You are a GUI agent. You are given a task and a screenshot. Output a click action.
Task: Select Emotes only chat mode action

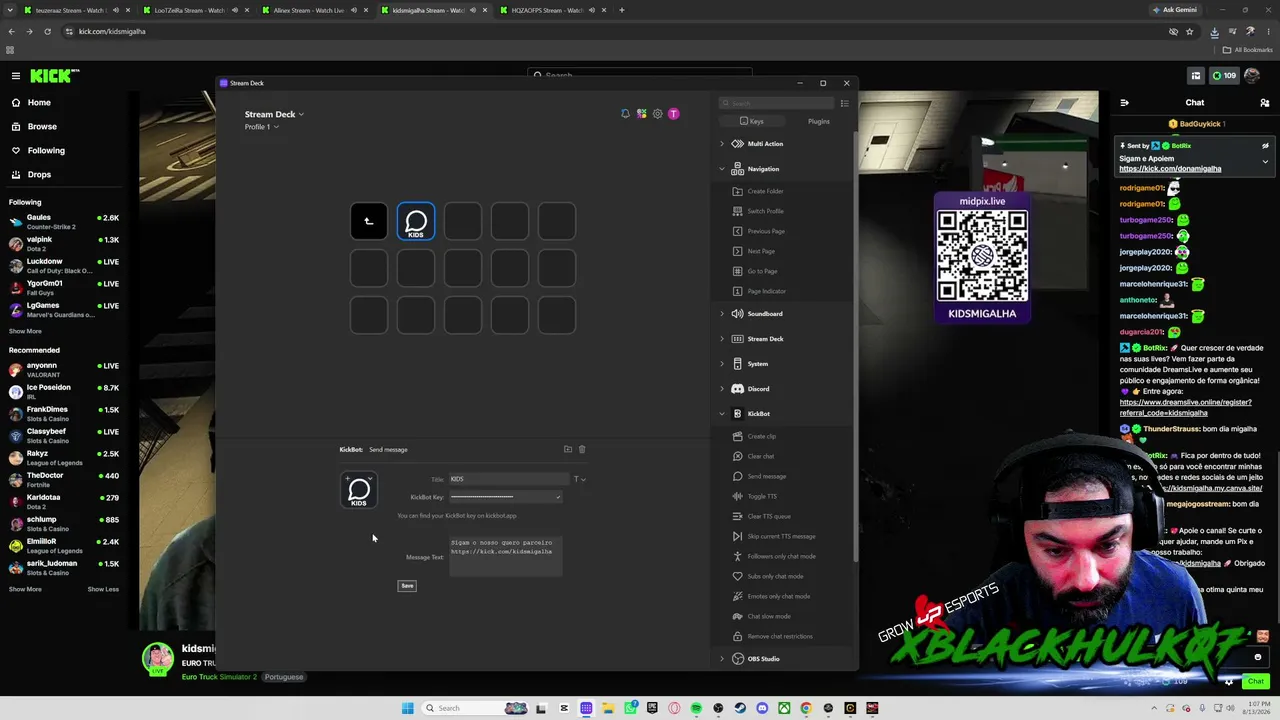[x=779, y=596]
